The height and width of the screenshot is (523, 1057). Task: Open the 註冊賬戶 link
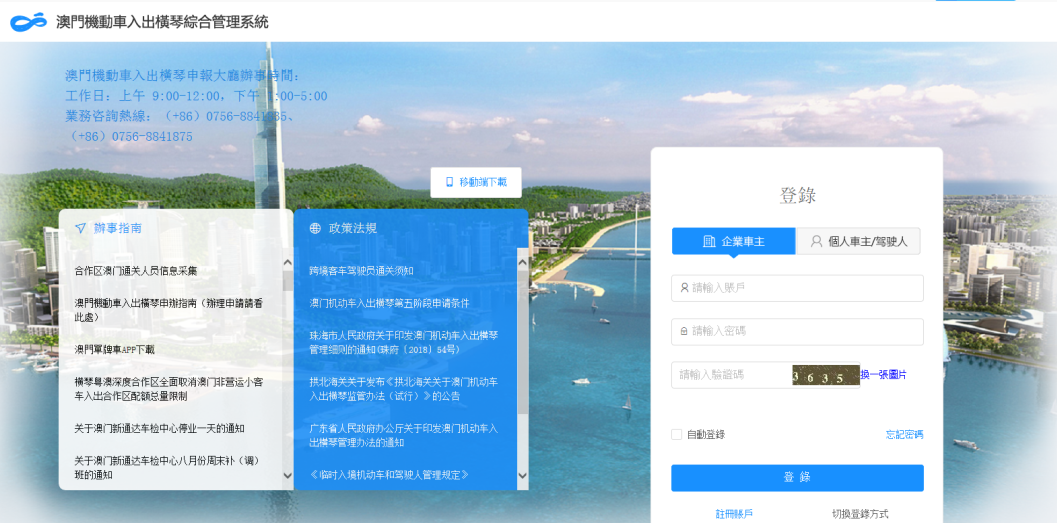point(734,514)
